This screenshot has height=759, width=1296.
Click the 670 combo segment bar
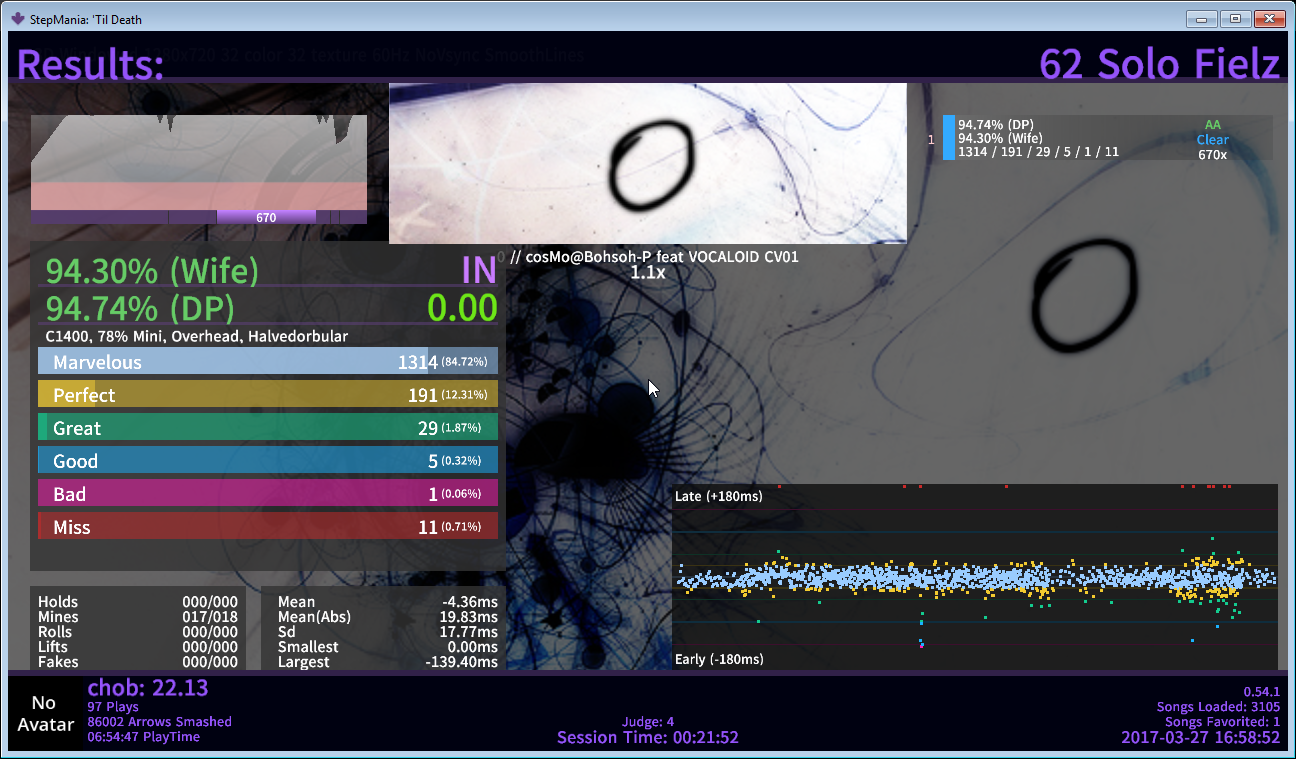(266, 217)
